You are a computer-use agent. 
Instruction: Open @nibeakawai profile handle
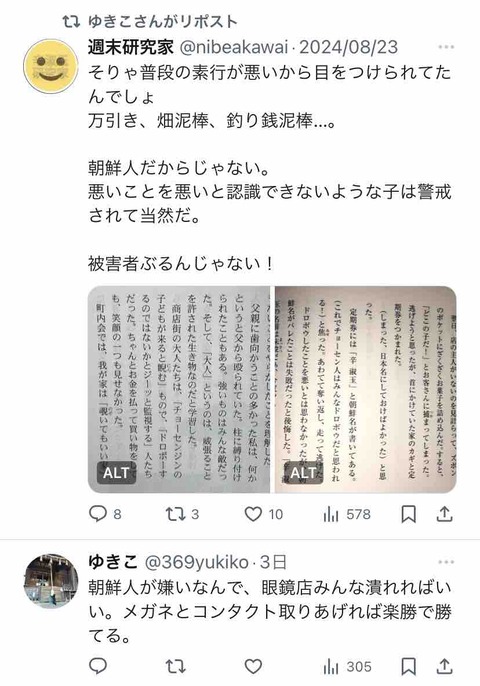[x=234, y=47]
